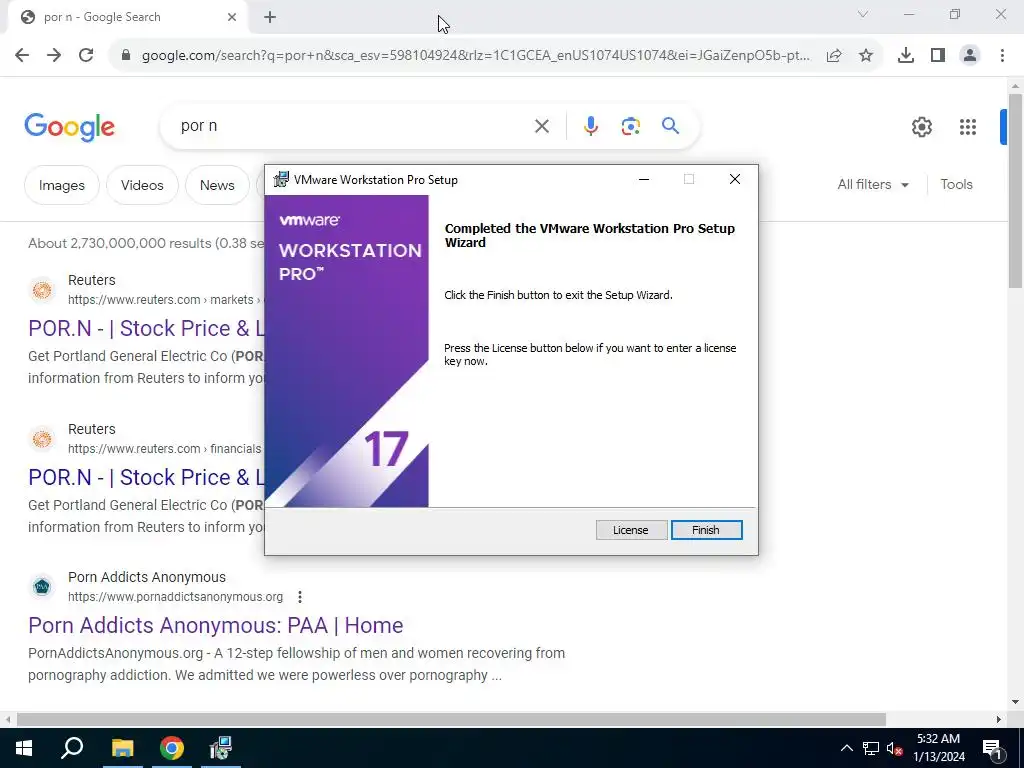This screenshot has width=1024, height=768.
Task: Open new tab with plus button
Action: click(x=270, y=17)
